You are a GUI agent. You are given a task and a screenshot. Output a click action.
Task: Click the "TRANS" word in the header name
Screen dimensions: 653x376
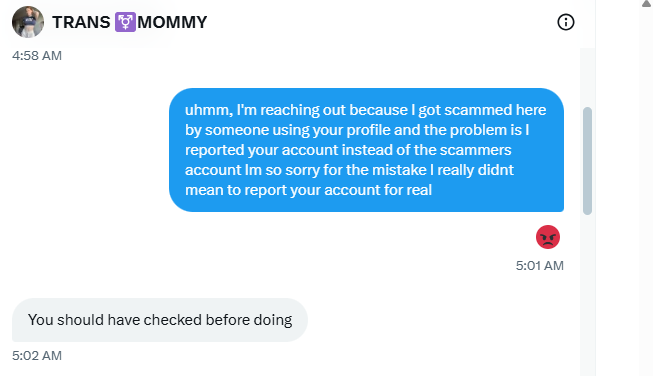coord(81,22)
